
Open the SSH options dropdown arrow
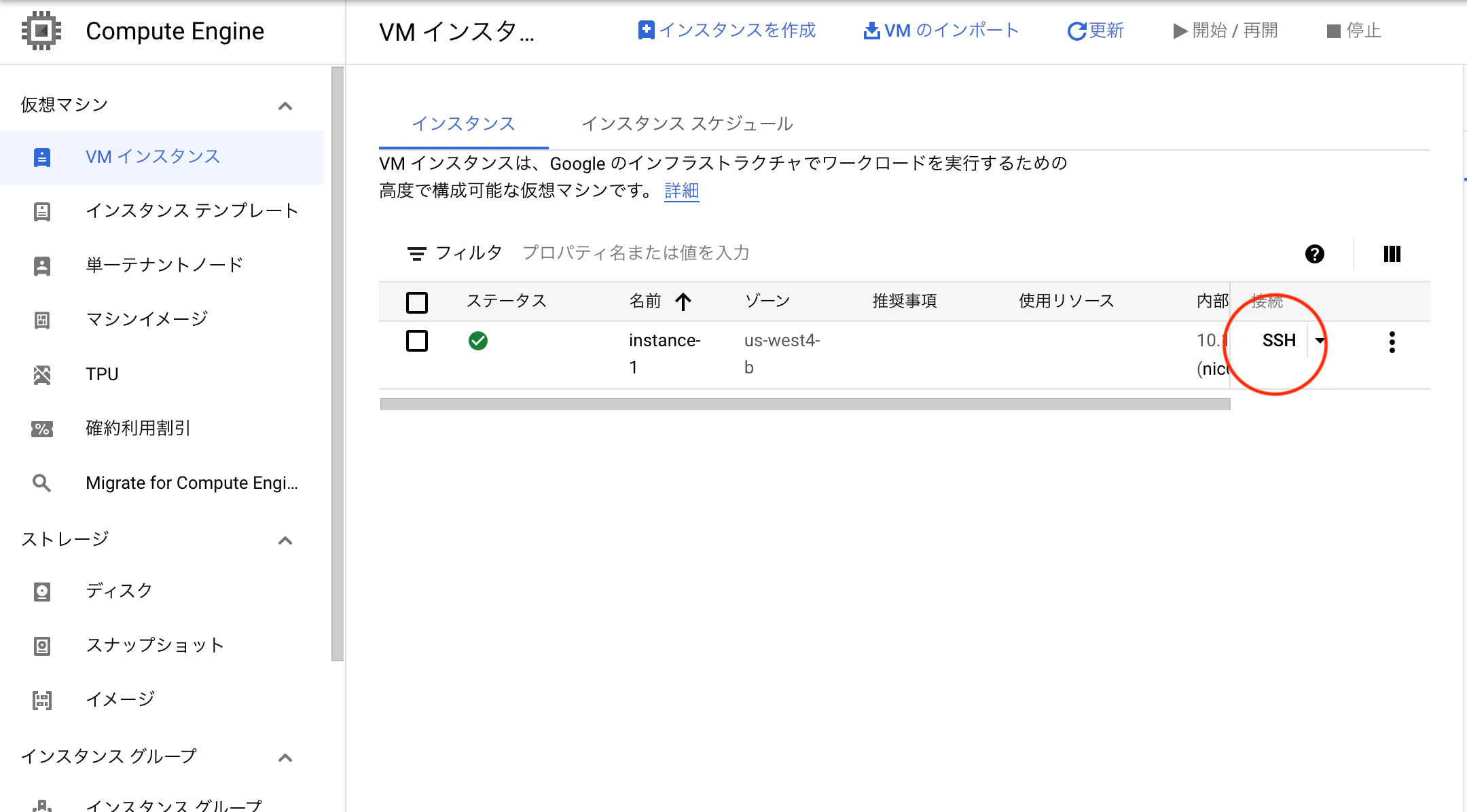(x=1320, y=341)
